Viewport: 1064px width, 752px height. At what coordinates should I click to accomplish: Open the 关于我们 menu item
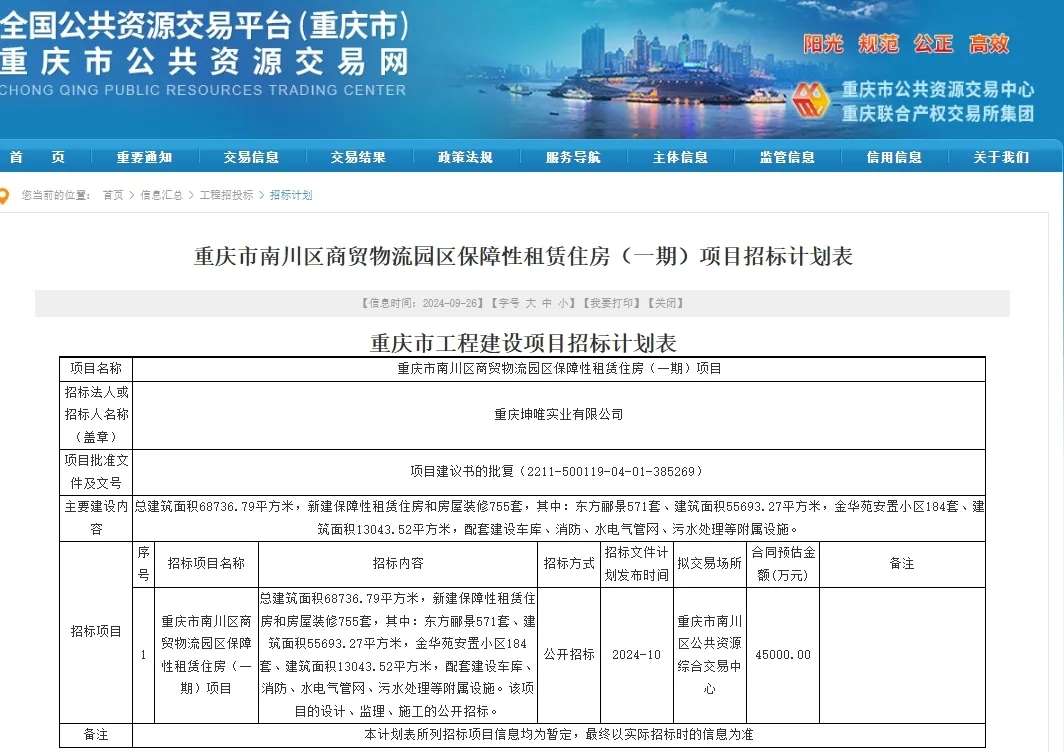pyautogui.click(x=1001, y=157)
